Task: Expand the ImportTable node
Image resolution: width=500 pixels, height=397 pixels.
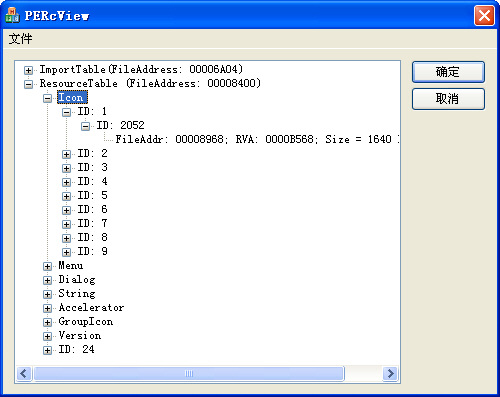Action: click(29, 70)
